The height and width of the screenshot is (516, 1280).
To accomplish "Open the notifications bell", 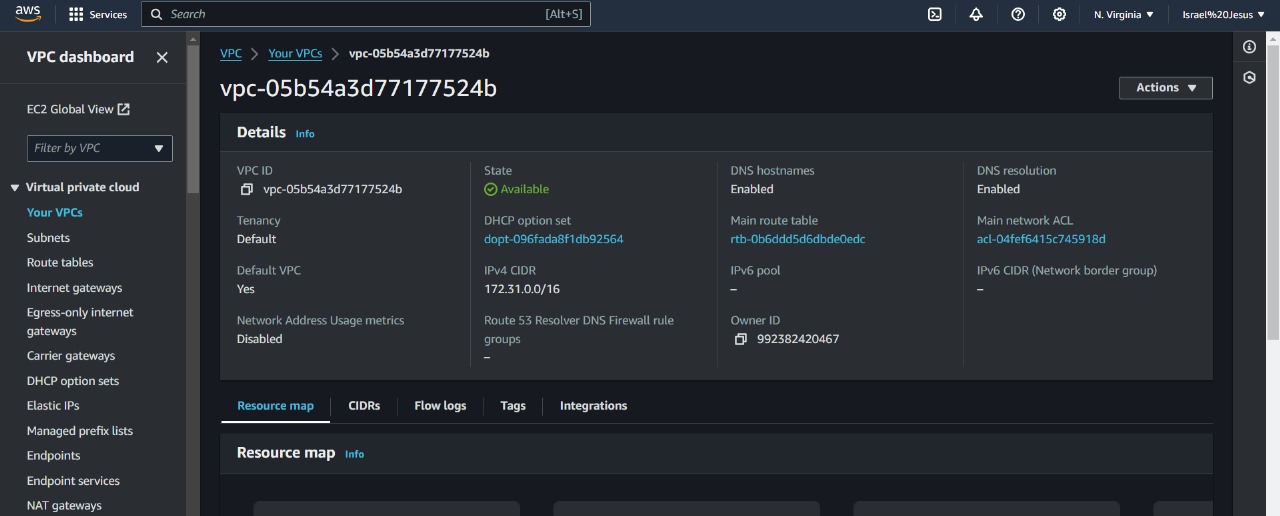I will (976, 14).
